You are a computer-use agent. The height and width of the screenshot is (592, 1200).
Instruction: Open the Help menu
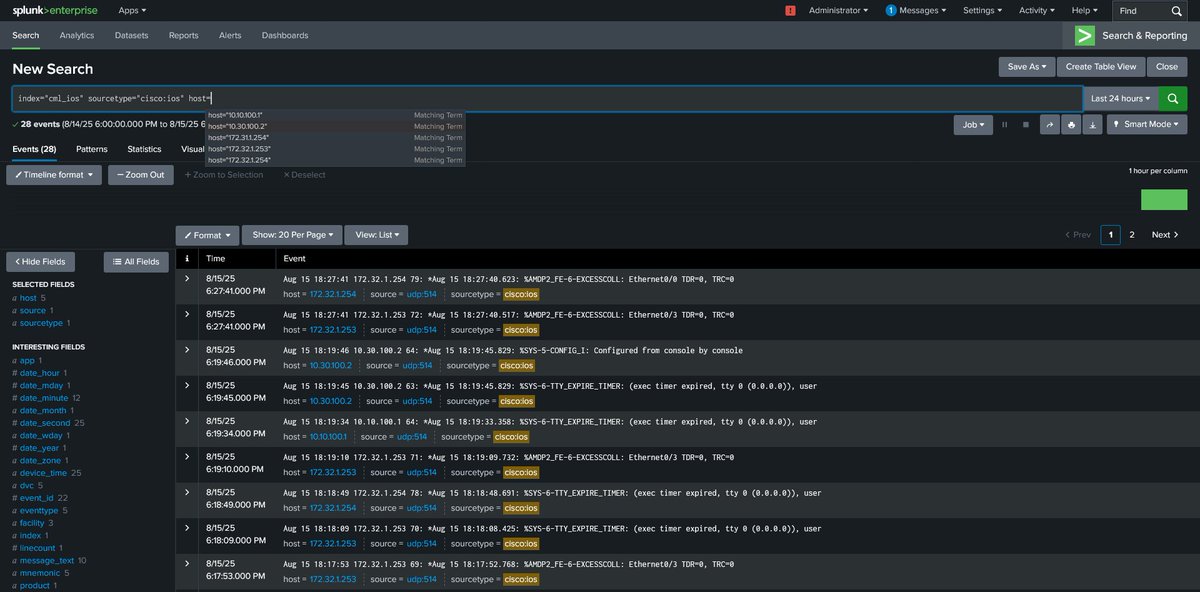click(x=1084, y=10)
